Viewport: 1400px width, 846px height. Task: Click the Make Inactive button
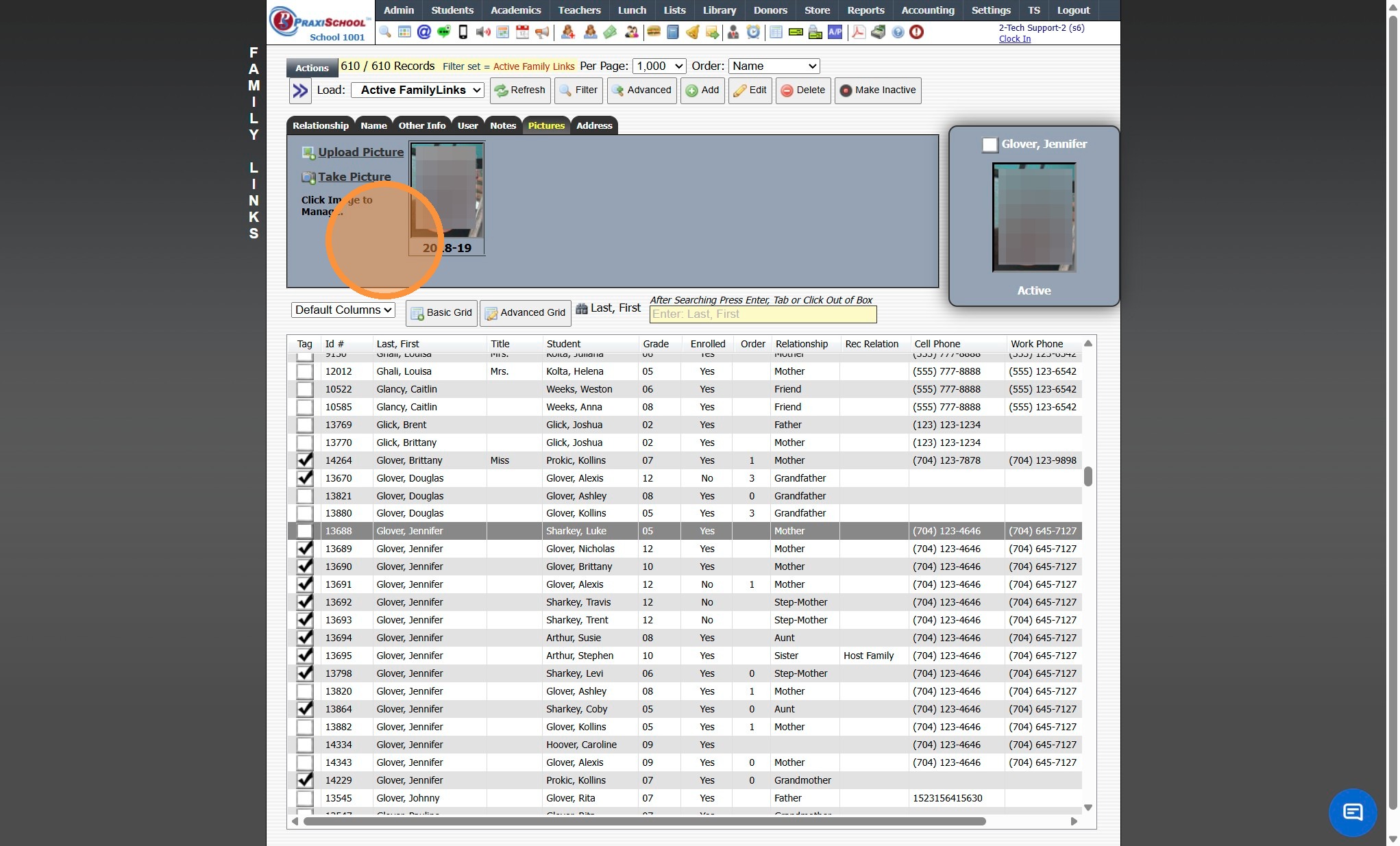click(x=878, y=90)
